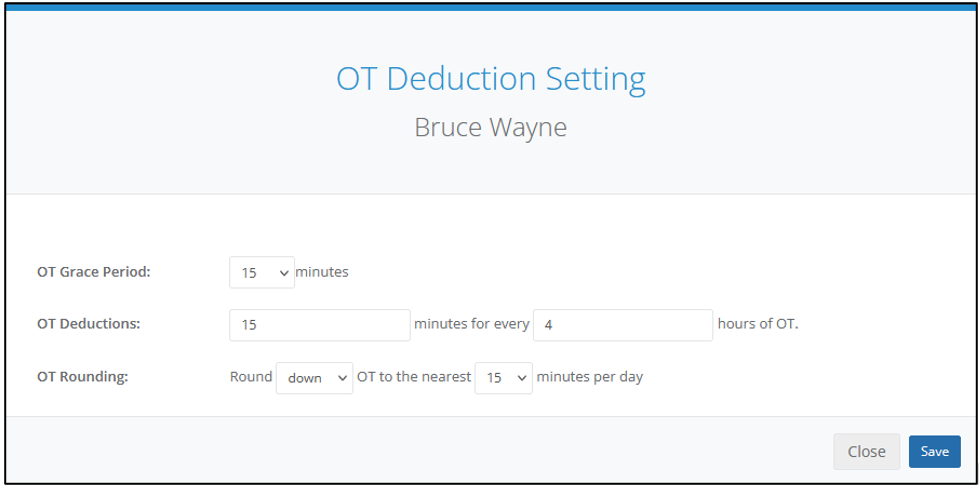Click the chevron arrow on the 'down' select
980x486 pixels.
point(341,378)
